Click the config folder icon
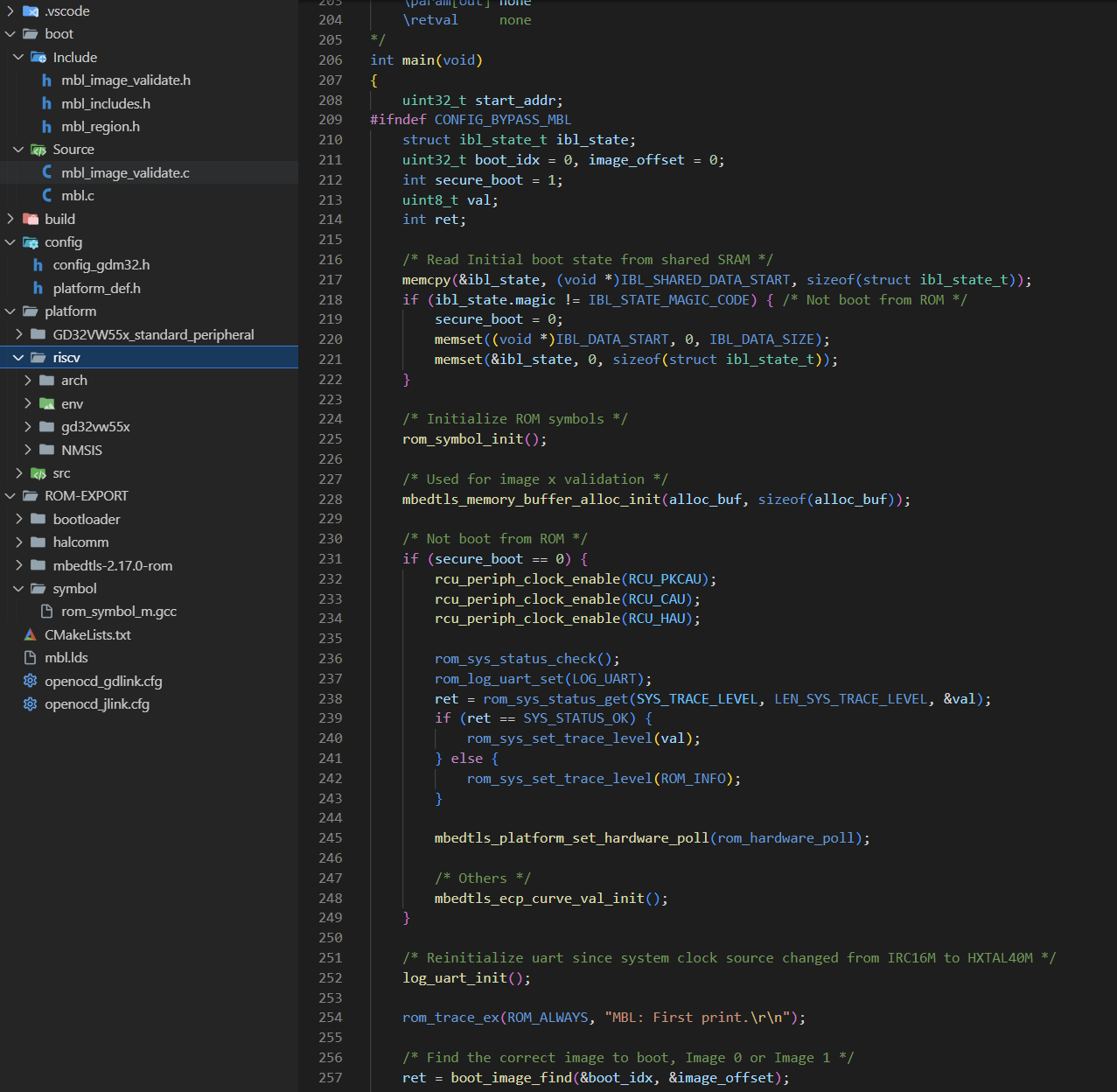 pyautogui.click(x=31, y=242)
